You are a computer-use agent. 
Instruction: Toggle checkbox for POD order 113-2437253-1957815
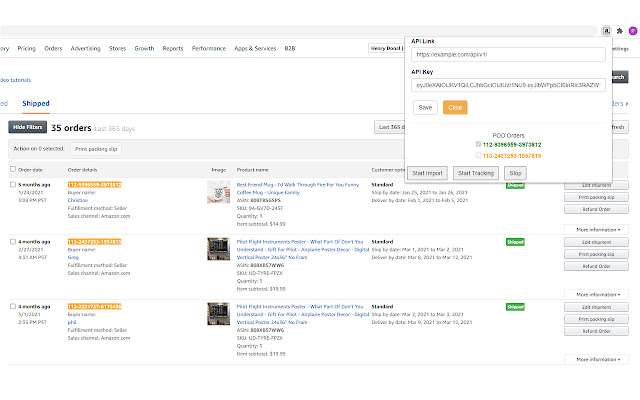tap(478, 155)
